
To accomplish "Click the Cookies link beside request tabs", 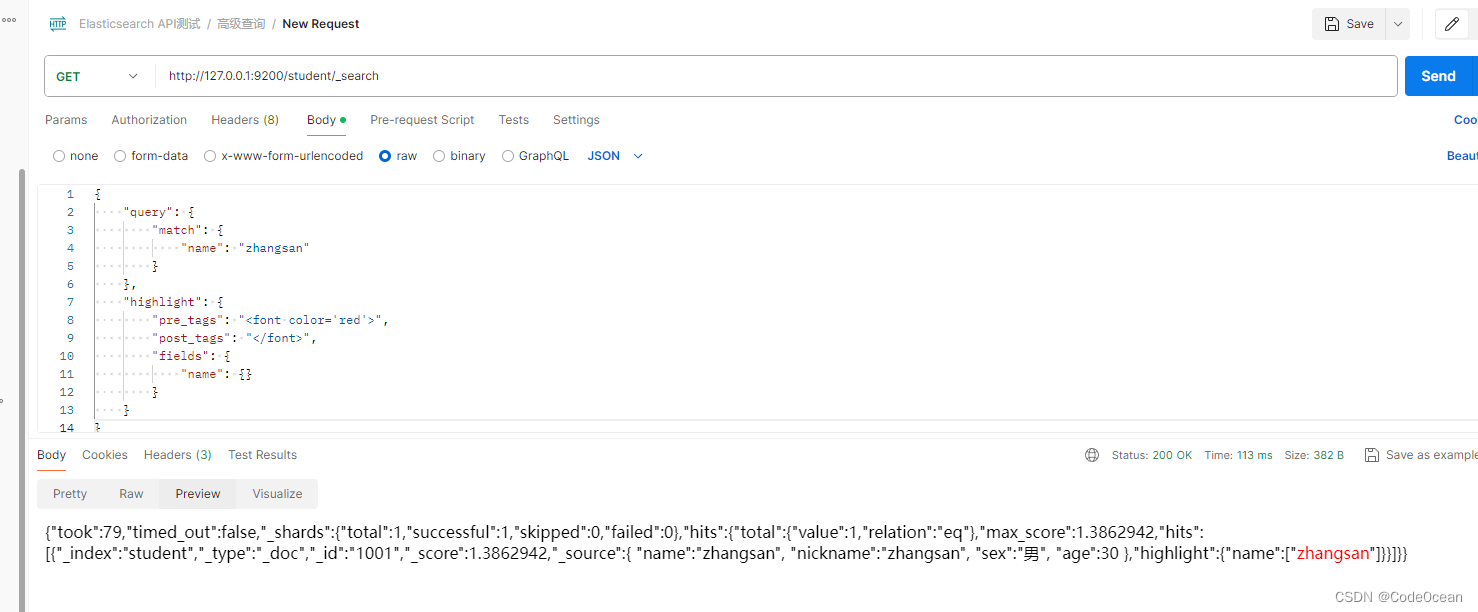I will click(x=1466, y=120).
